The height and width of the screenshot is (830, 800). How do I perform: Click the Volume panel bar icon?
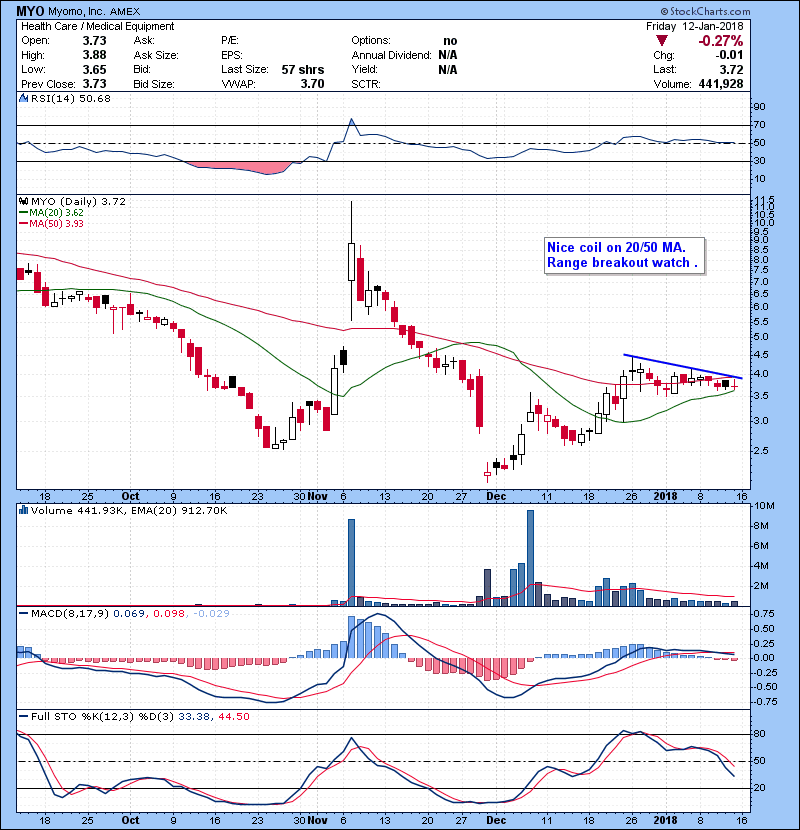pyautogui.click(x=23, y=510)
